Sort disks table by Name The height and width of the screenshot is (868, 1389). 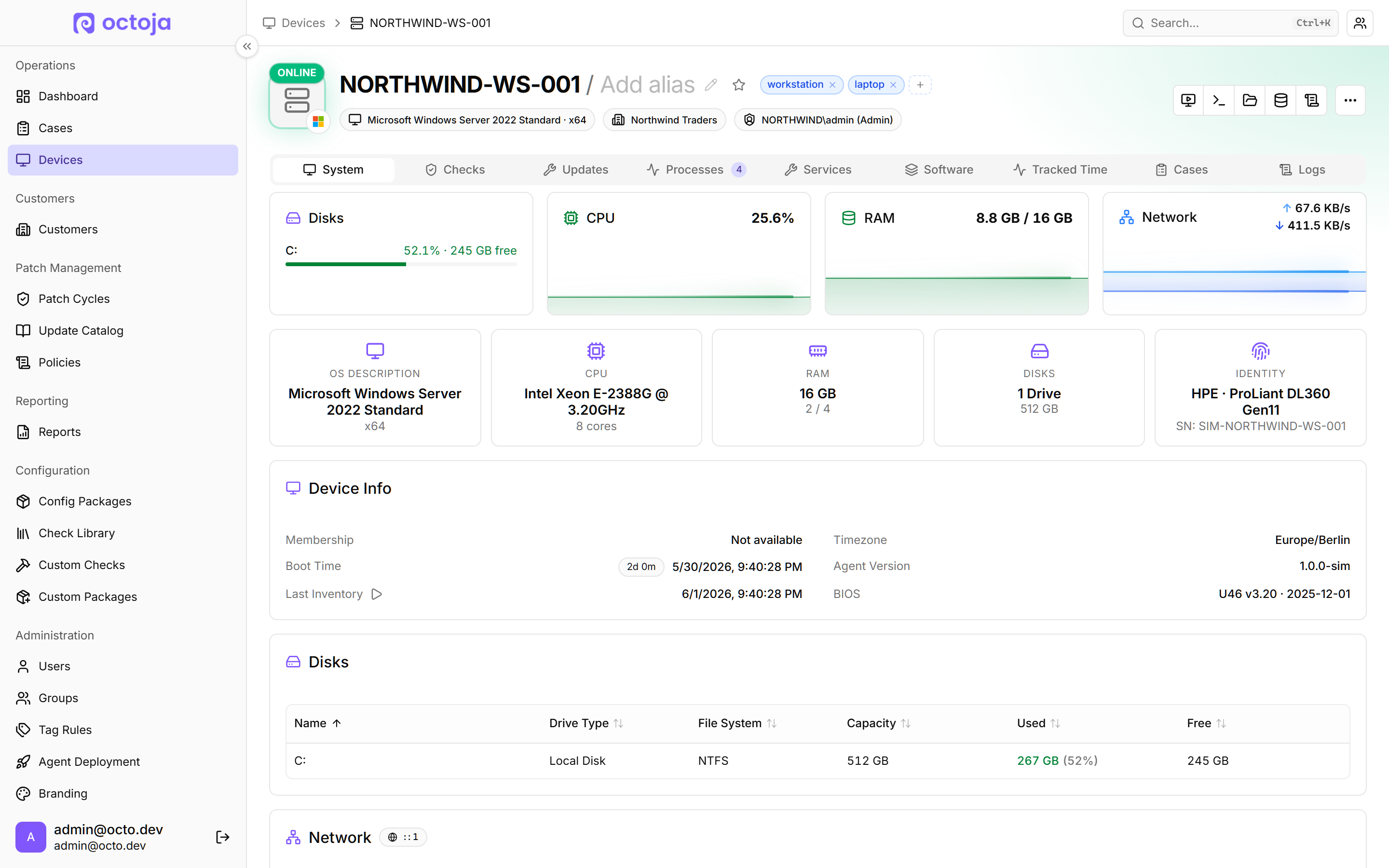point(318,723)
